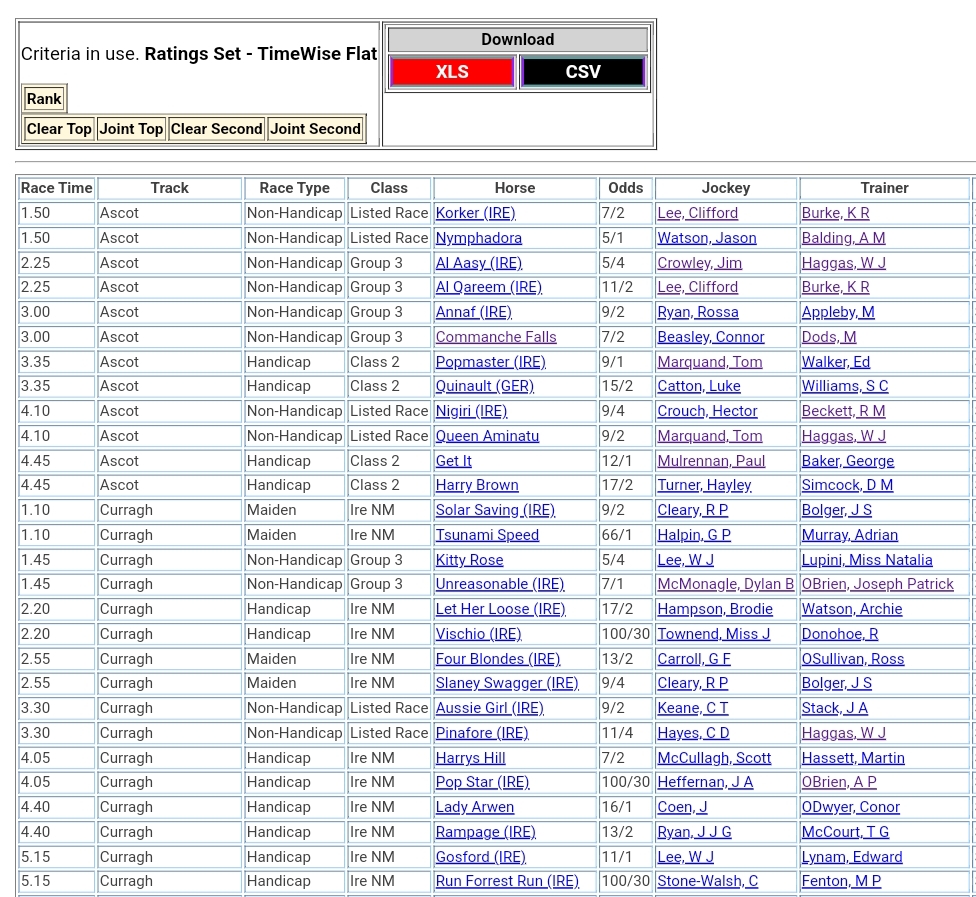Open jockey Marquand, Tom on Popmaster row
Screen dimensions: 976x897
(x=709, y=362)
